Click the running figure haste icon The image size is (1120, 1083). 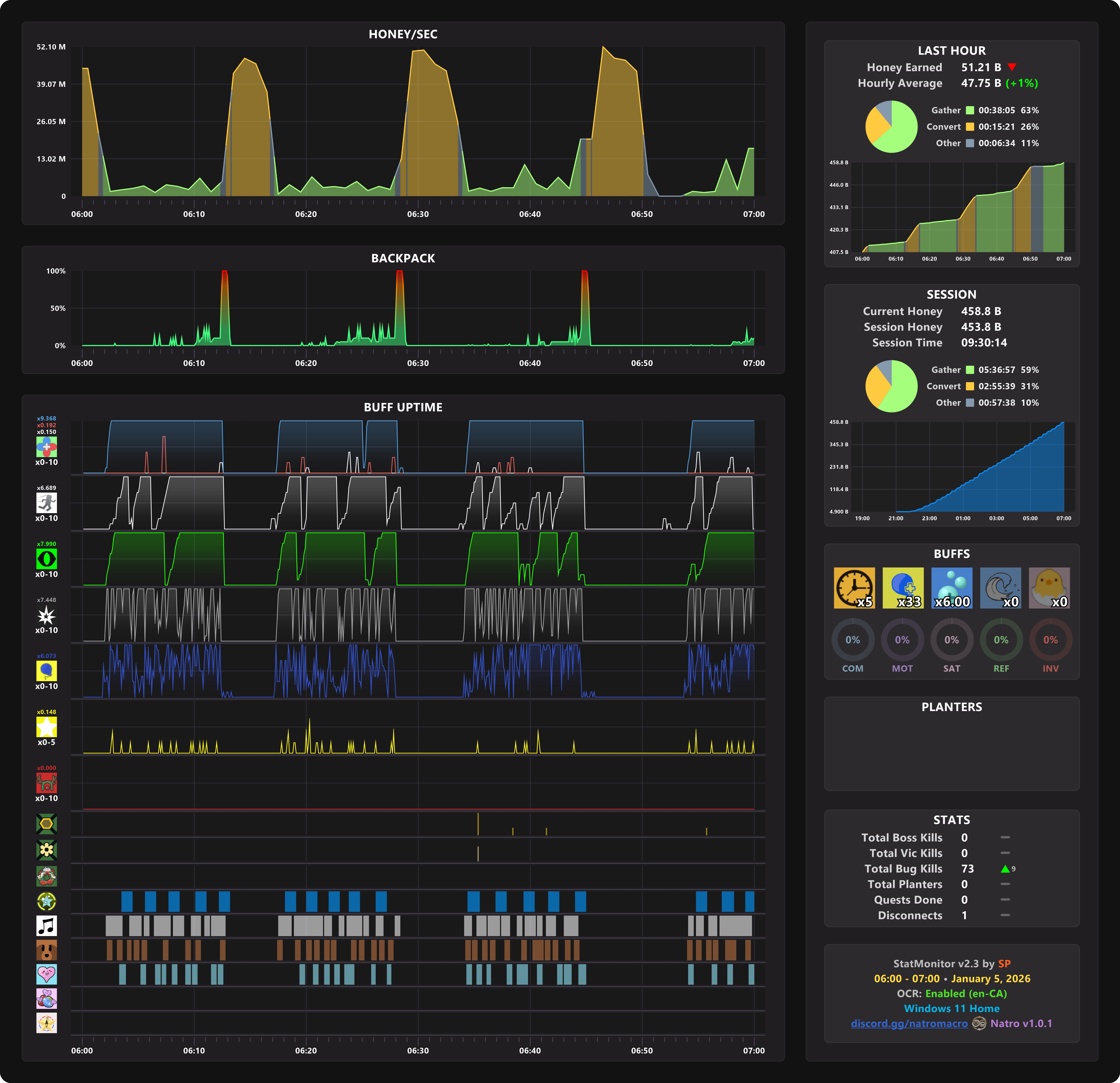click(x=46, y=503)
